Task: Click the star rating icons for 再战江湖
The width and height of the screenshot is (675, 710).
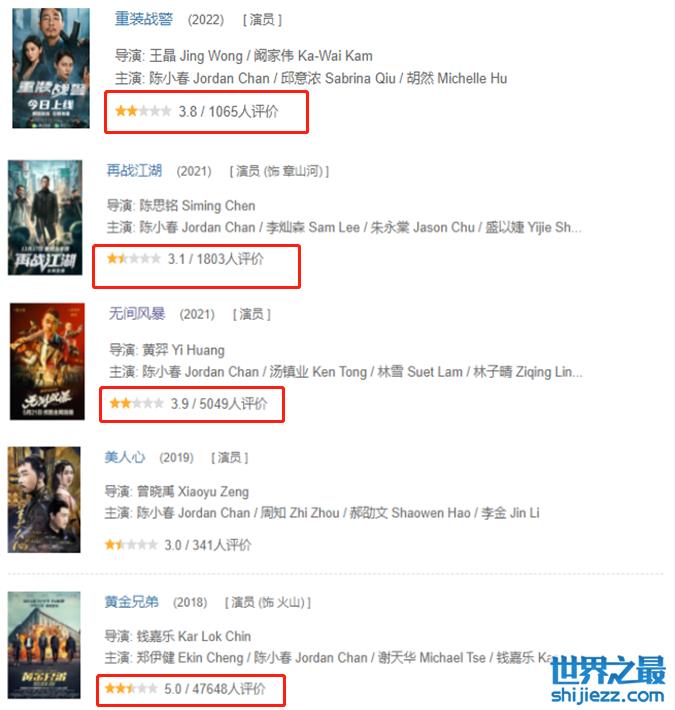Action: coord(134,259)
